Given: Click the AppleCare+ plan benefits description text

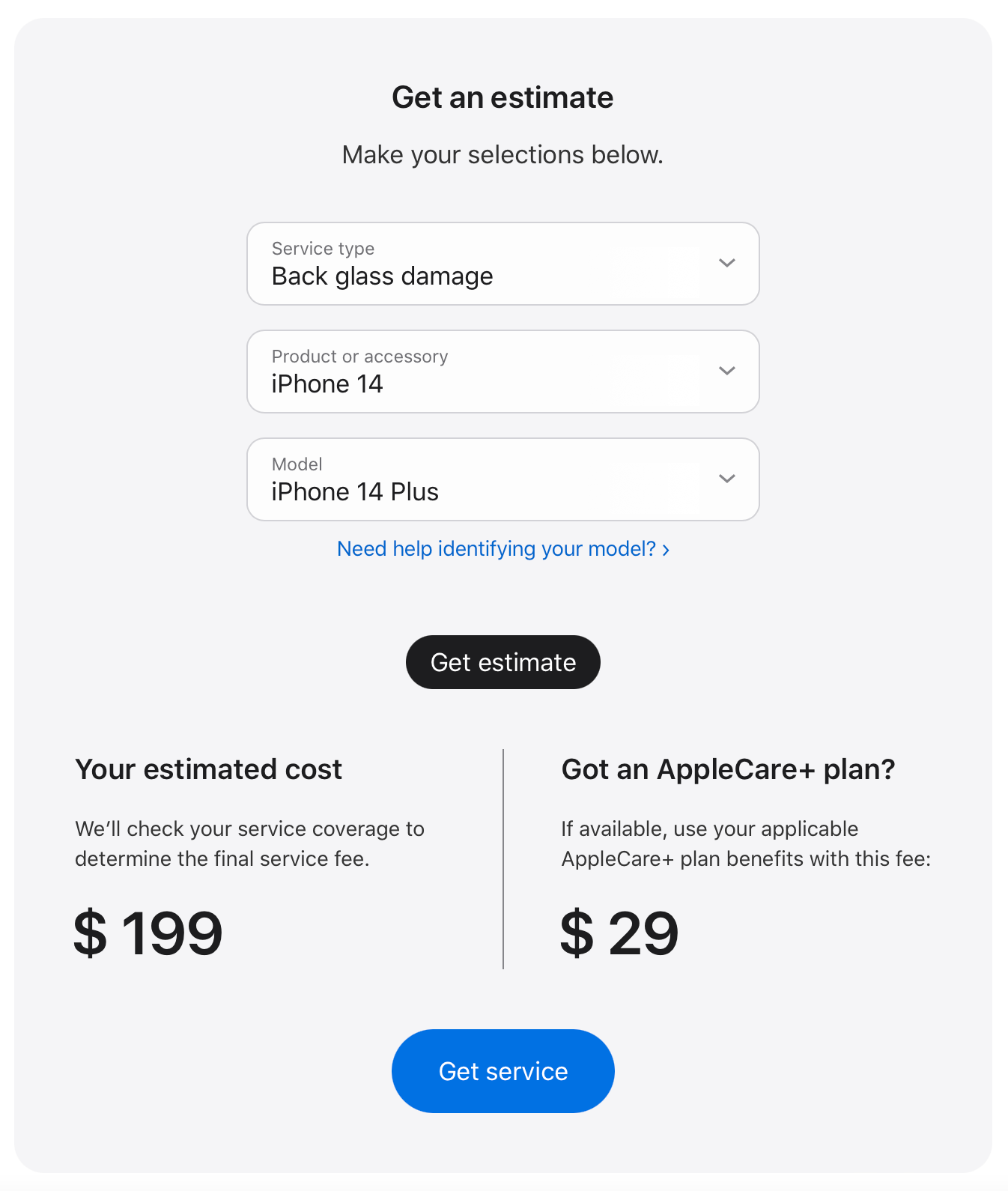Looking at the screenshot, I should (x=745, y=843).
